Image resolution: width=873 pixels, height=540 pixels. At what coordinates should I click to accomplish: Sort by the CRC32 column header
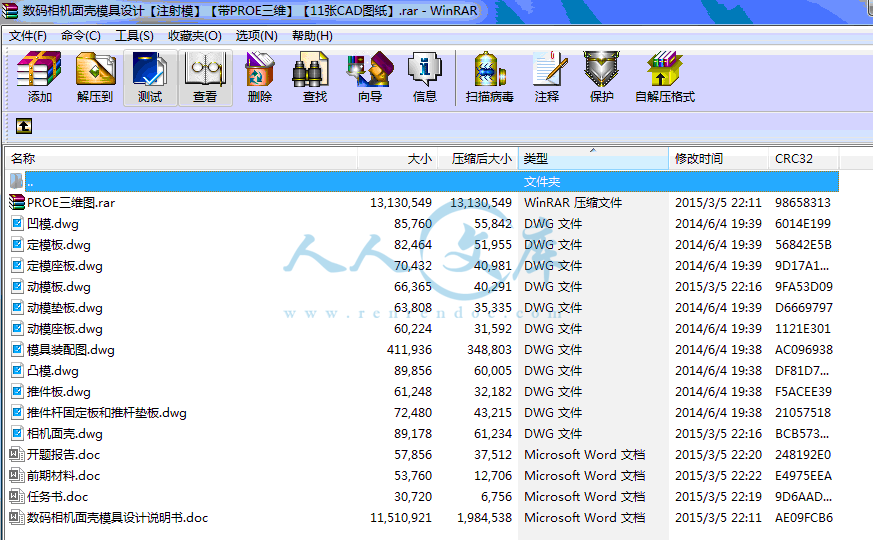tap(803, 159)
